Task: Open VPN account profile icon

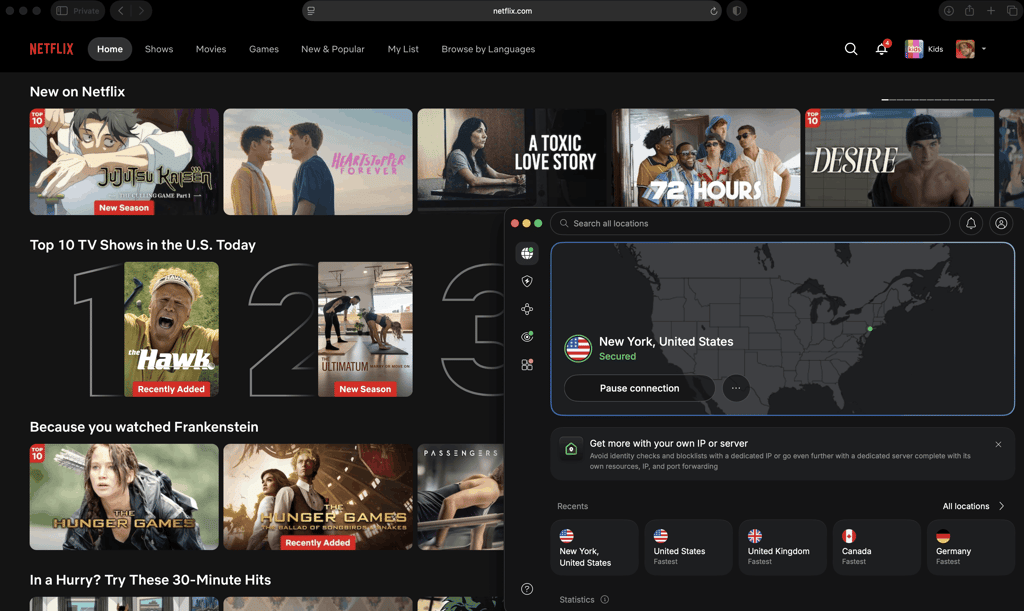Action: pyautogui.click(x=1001, y=223)
